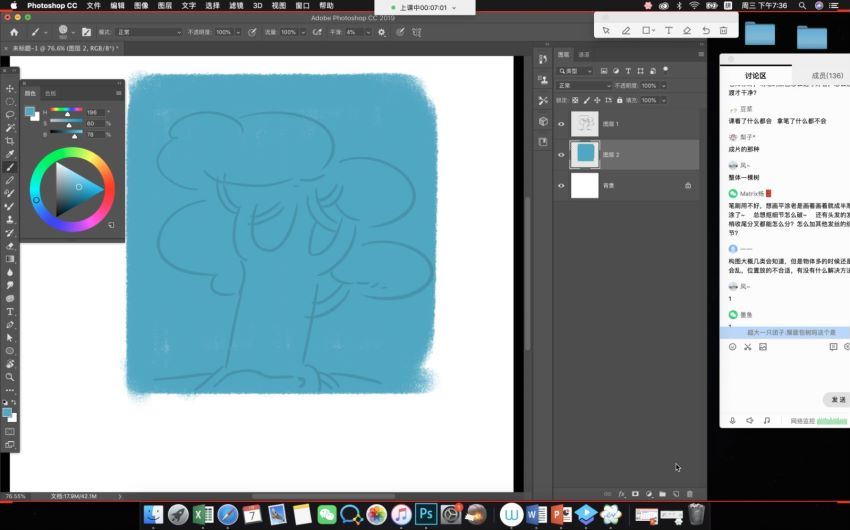Select the Lasso tool
This screenshot has width=850, height=530.
[10, 114]
